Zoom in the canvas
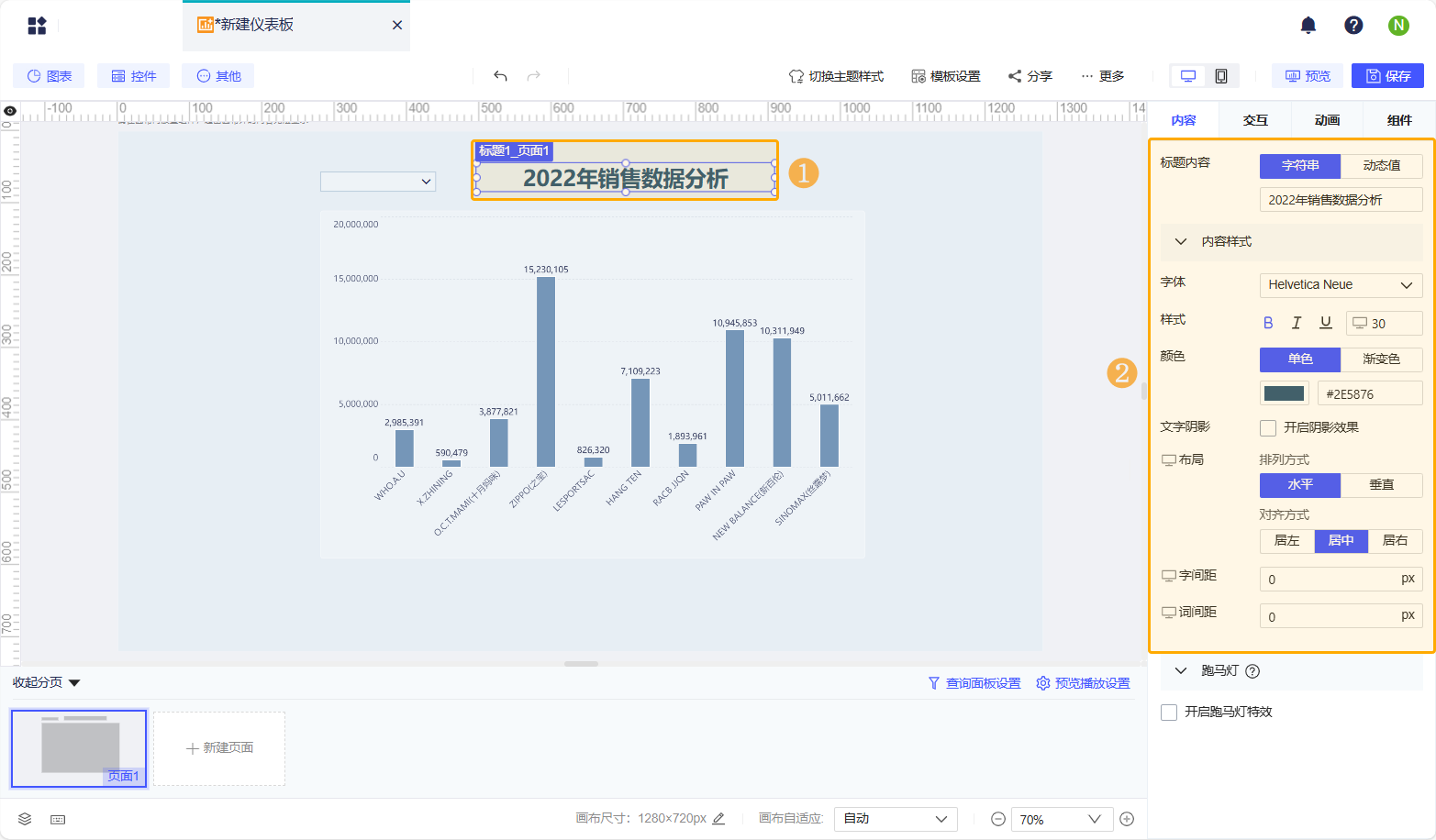The image size is (1436, 840). 1127,819
